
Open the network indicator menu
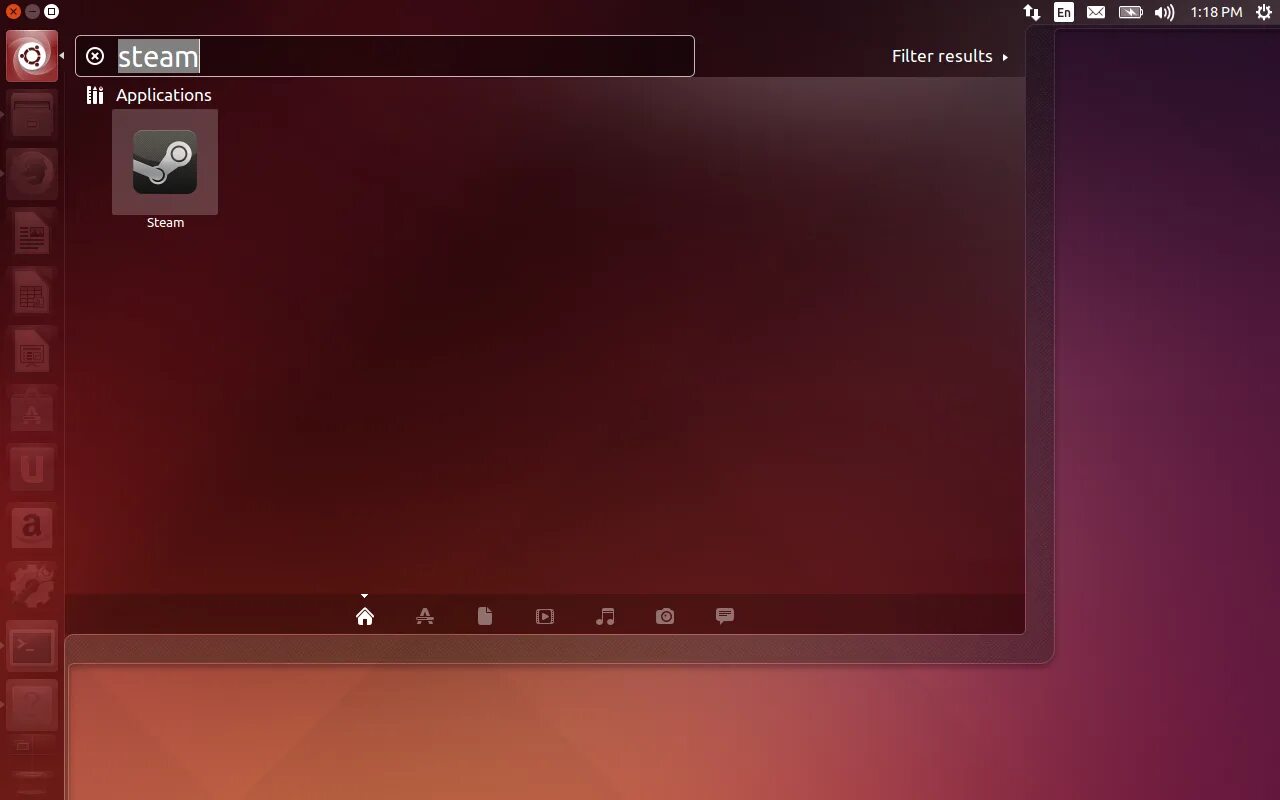(1032, 12)
